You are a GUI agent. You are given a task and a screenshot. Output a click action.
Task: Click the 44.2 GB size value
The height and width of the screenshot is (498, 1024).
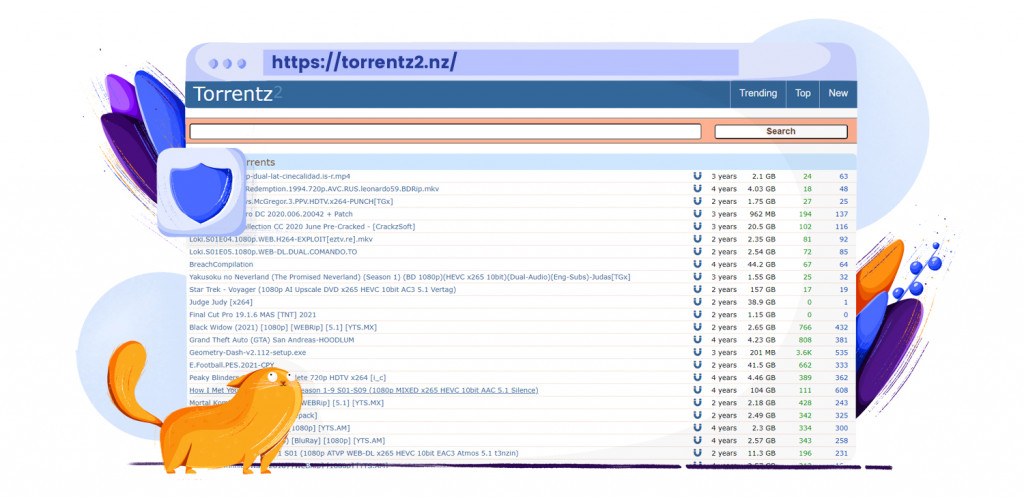pos(762,264)
